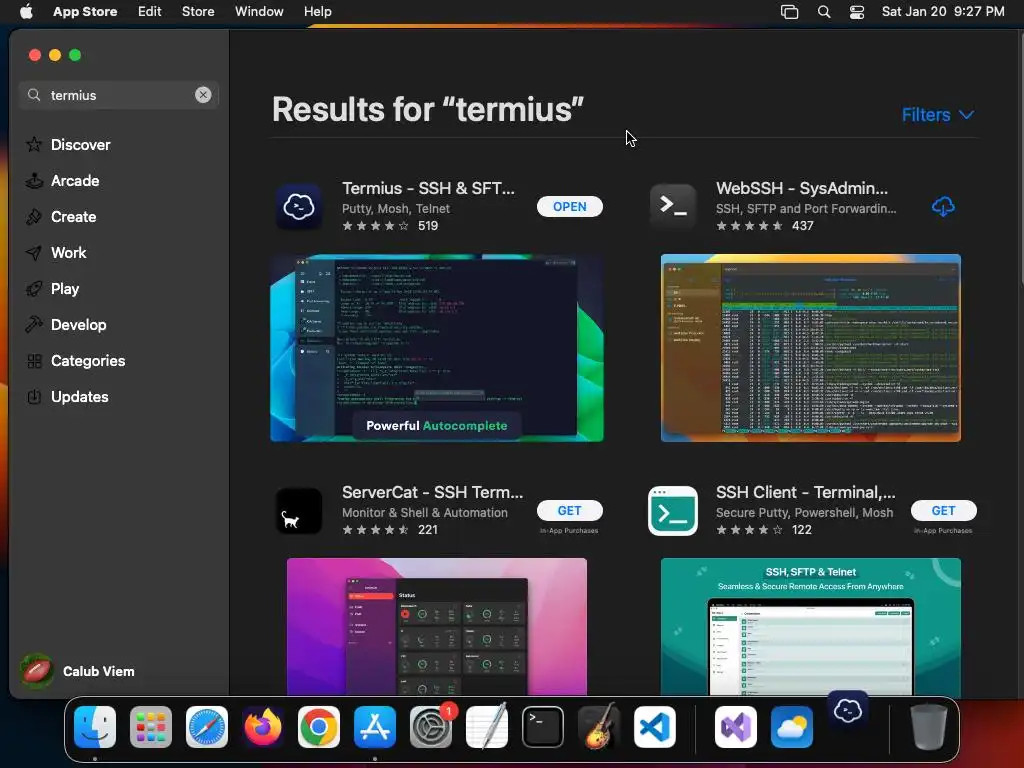1024x768 pixels.
Task: Open System Settings from the Dock
Action: point(431,727)
